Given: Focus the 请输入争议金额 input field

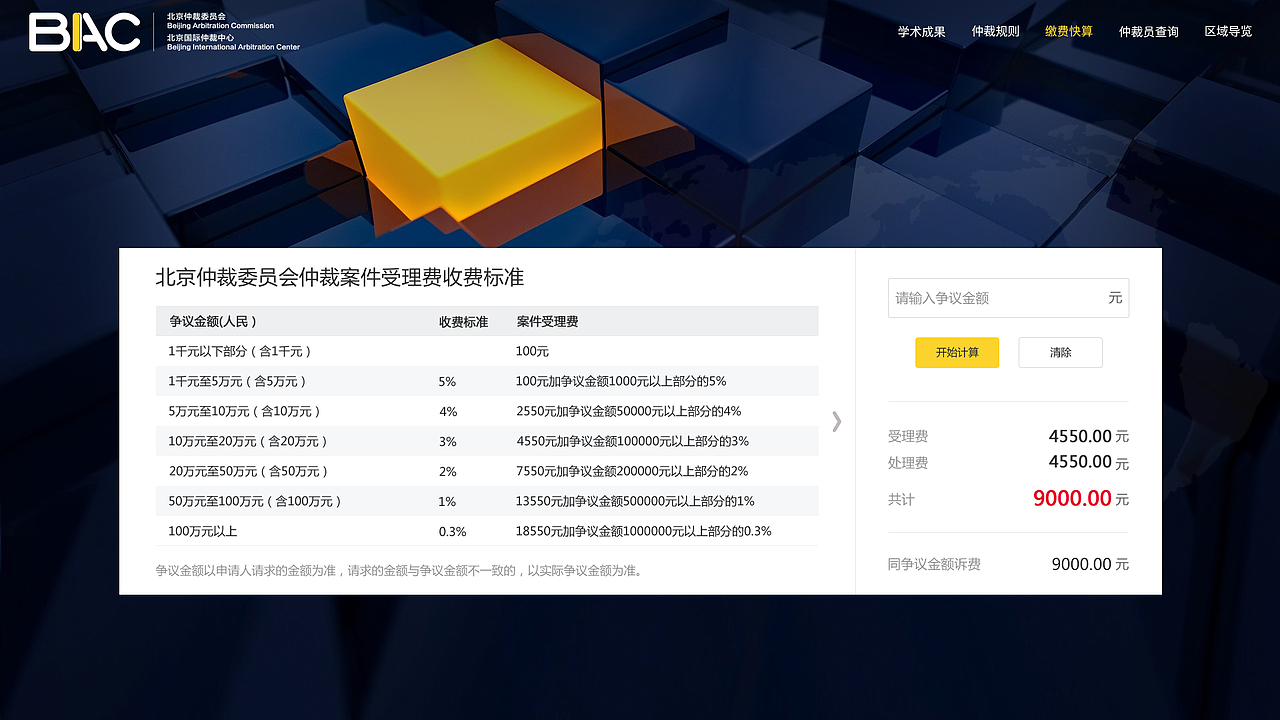Looking at the screenshot, I should pyautogui.click(x=1008, y=298).
